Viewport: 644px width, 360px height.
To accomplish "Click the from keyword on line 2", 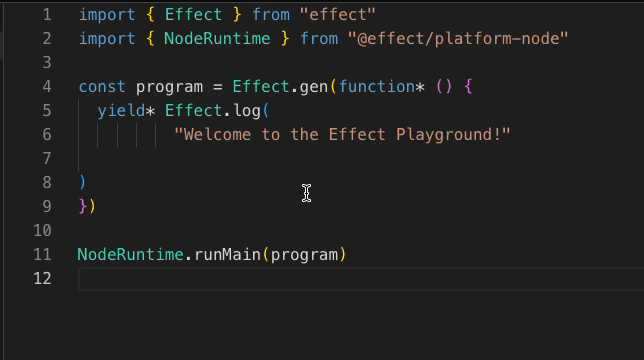I will (x=319, y=39).
